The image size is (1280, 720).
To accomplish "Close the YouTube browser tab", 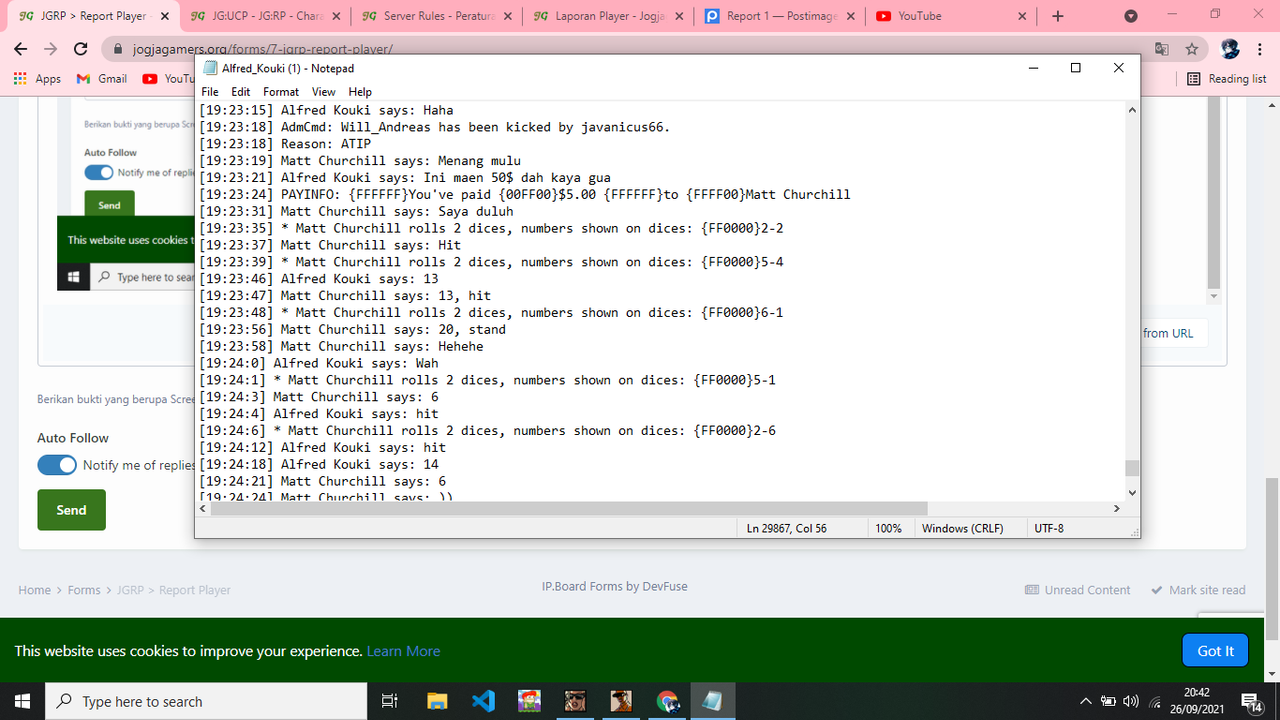I will pos(1023,16).
